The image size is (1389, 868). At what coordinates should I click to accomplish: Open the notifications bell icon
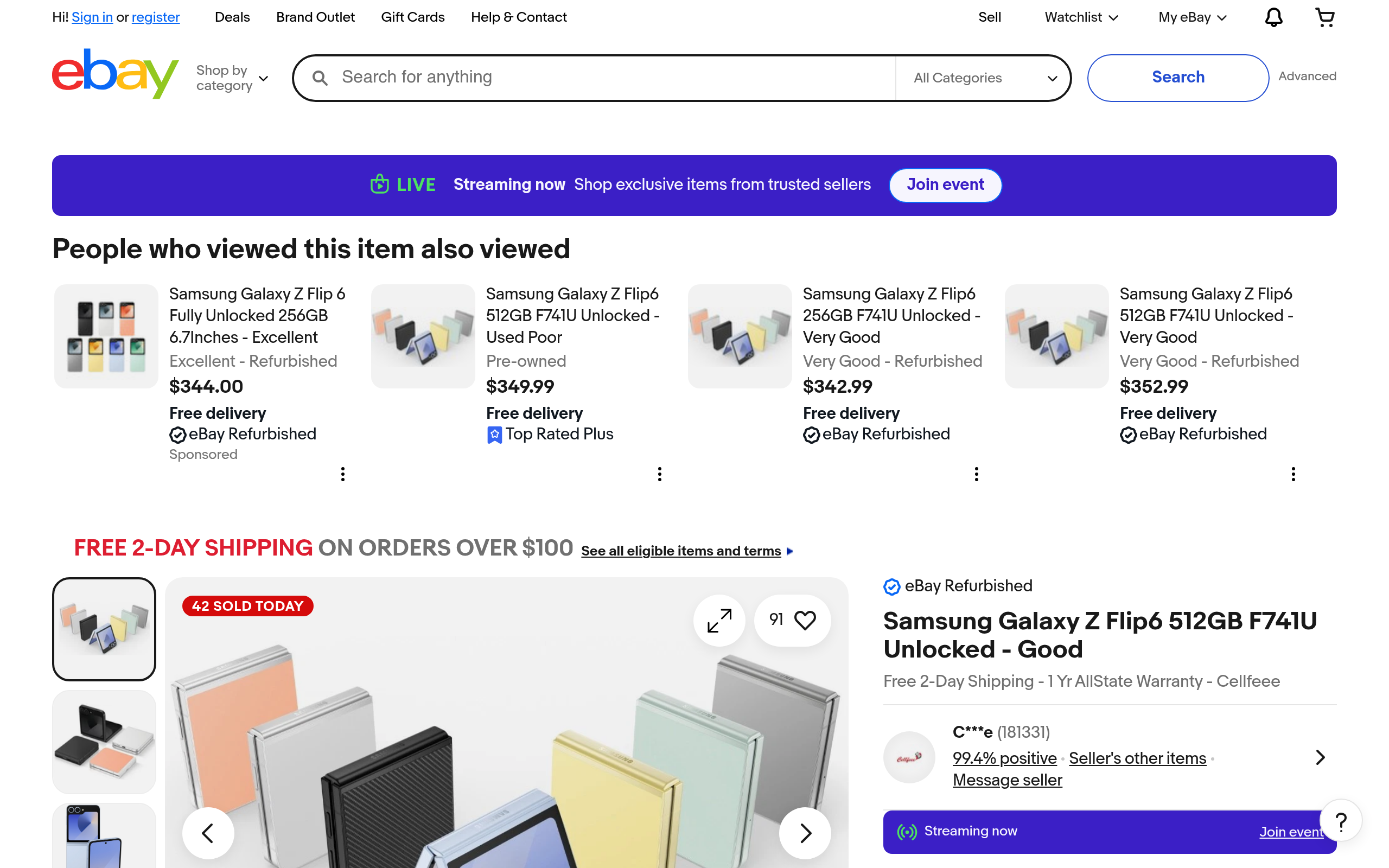[1273, 18]
